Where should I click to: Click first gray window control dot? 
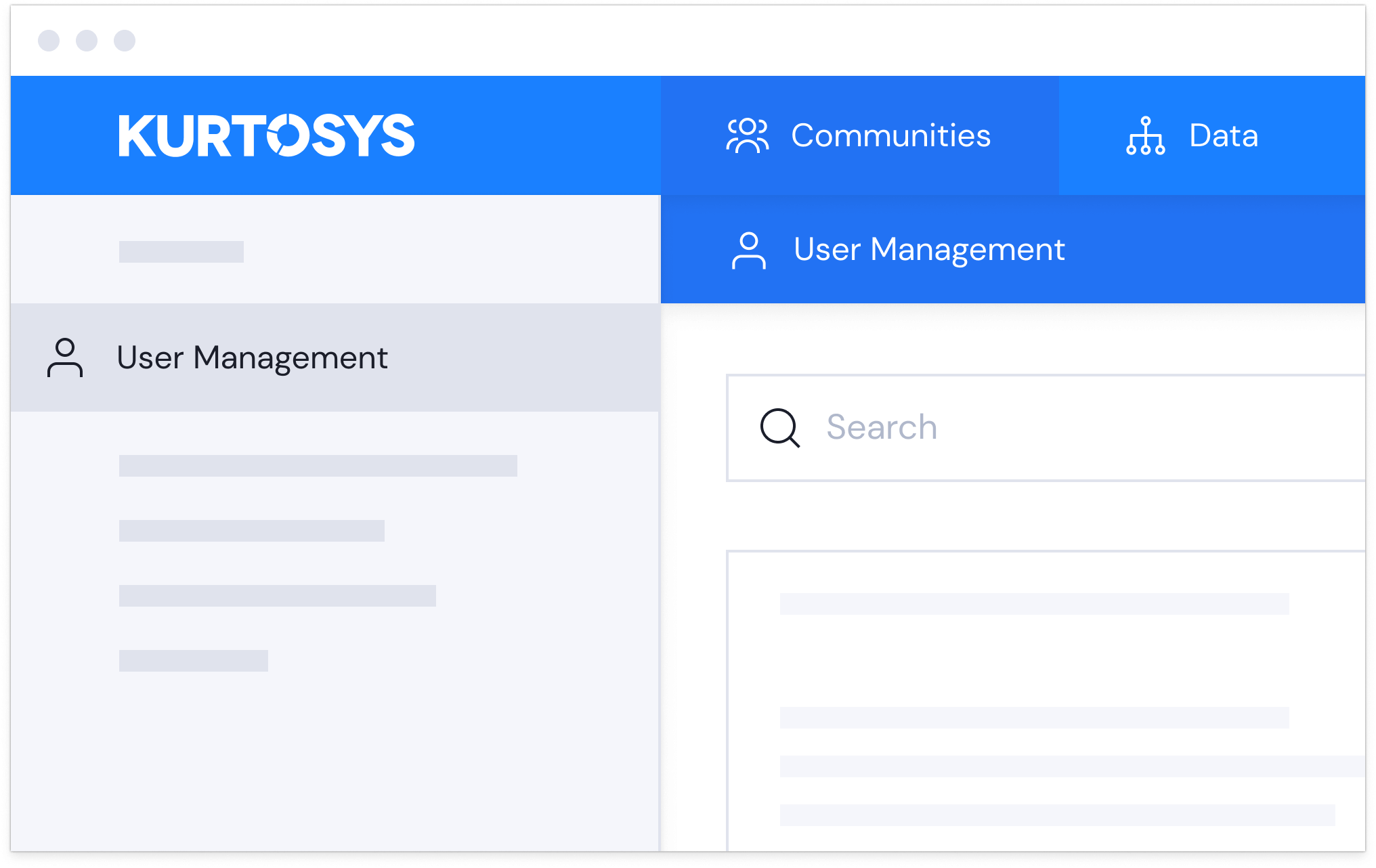pos(49,41)
